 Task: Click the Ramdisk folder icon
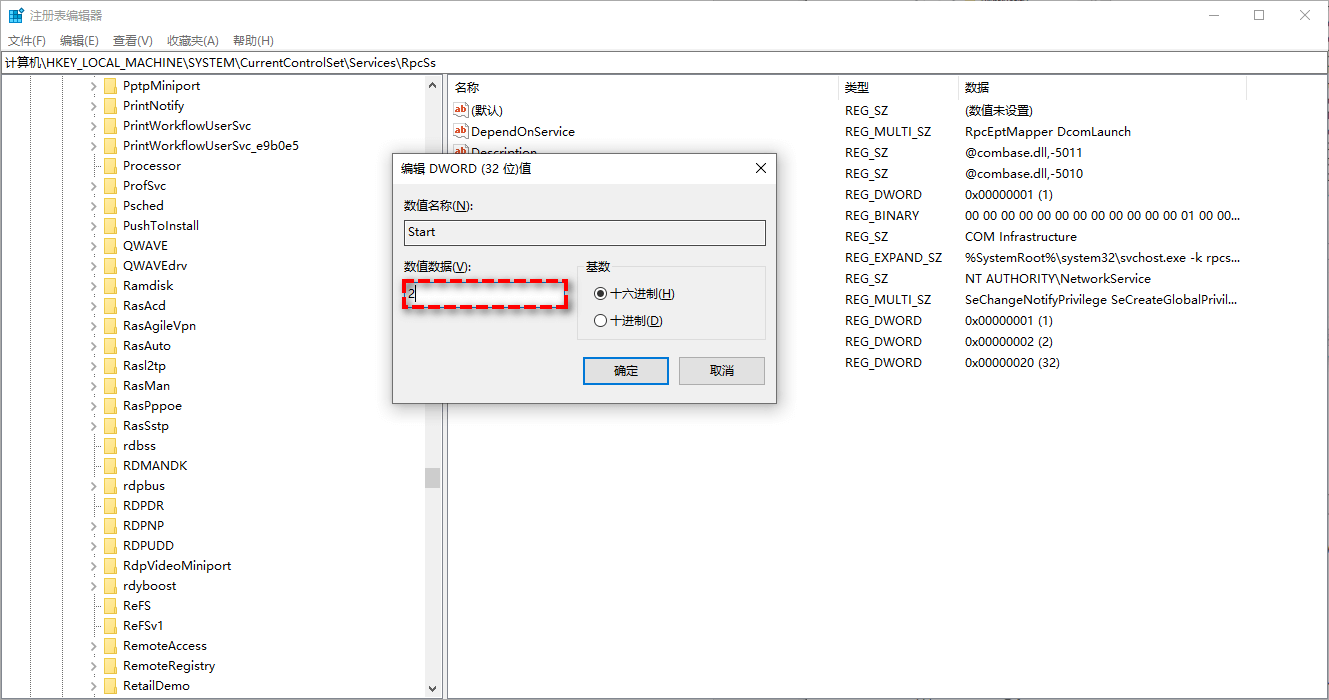coord(111,286)
